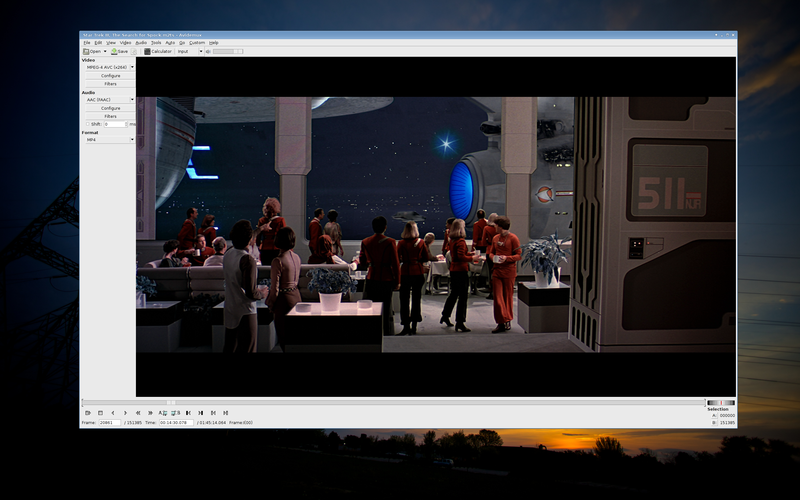
Task: Click the jog shuttle control above Selection
Action: (x=721, y=403)
